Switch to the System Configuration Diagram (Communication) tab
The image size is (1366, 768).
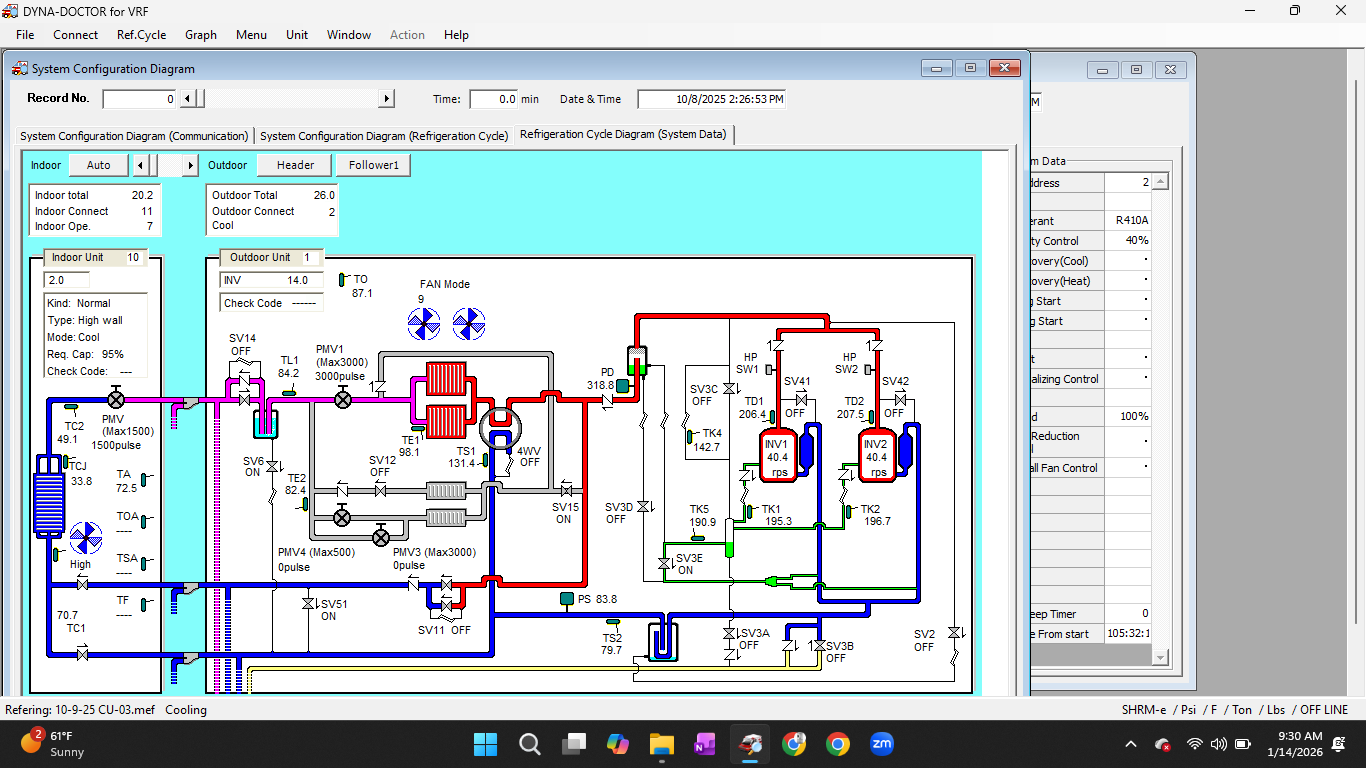click(x=133, y=135)
